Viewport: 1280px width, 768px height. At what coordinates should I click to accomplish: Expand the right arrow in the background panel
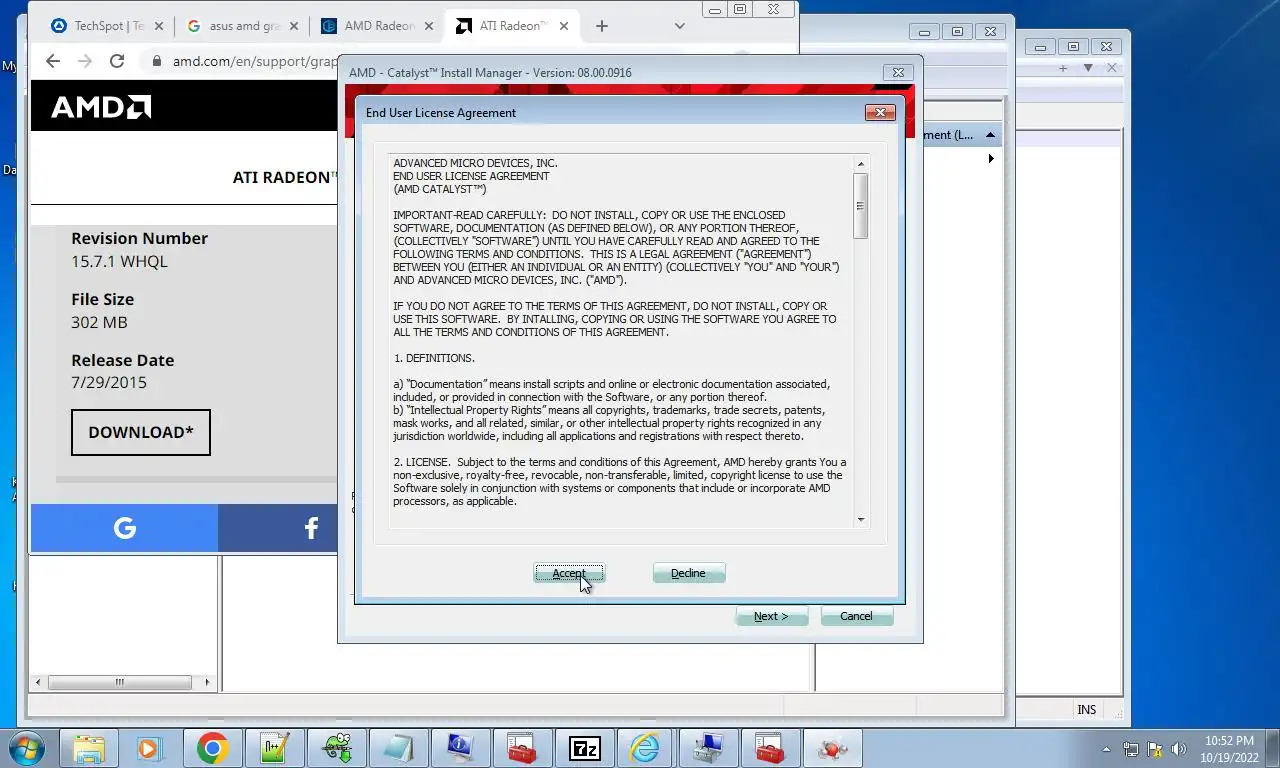(991, 159)
